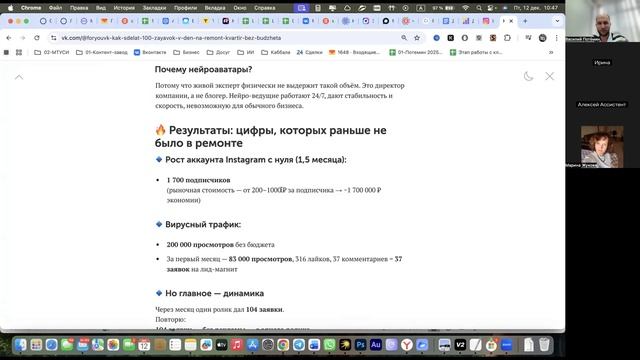Bookmark this page with the star icon

coord(417,38)
